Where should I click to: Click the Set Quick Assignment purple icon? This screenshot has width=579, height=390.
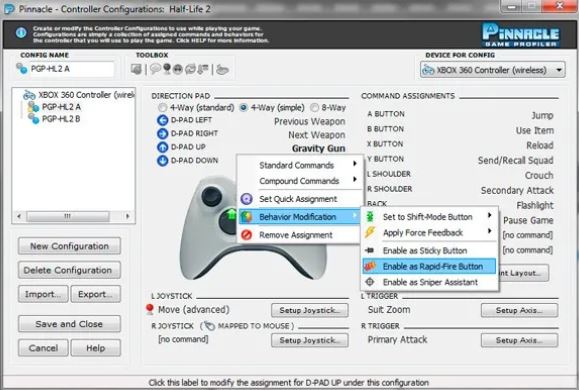click(247, 199)
